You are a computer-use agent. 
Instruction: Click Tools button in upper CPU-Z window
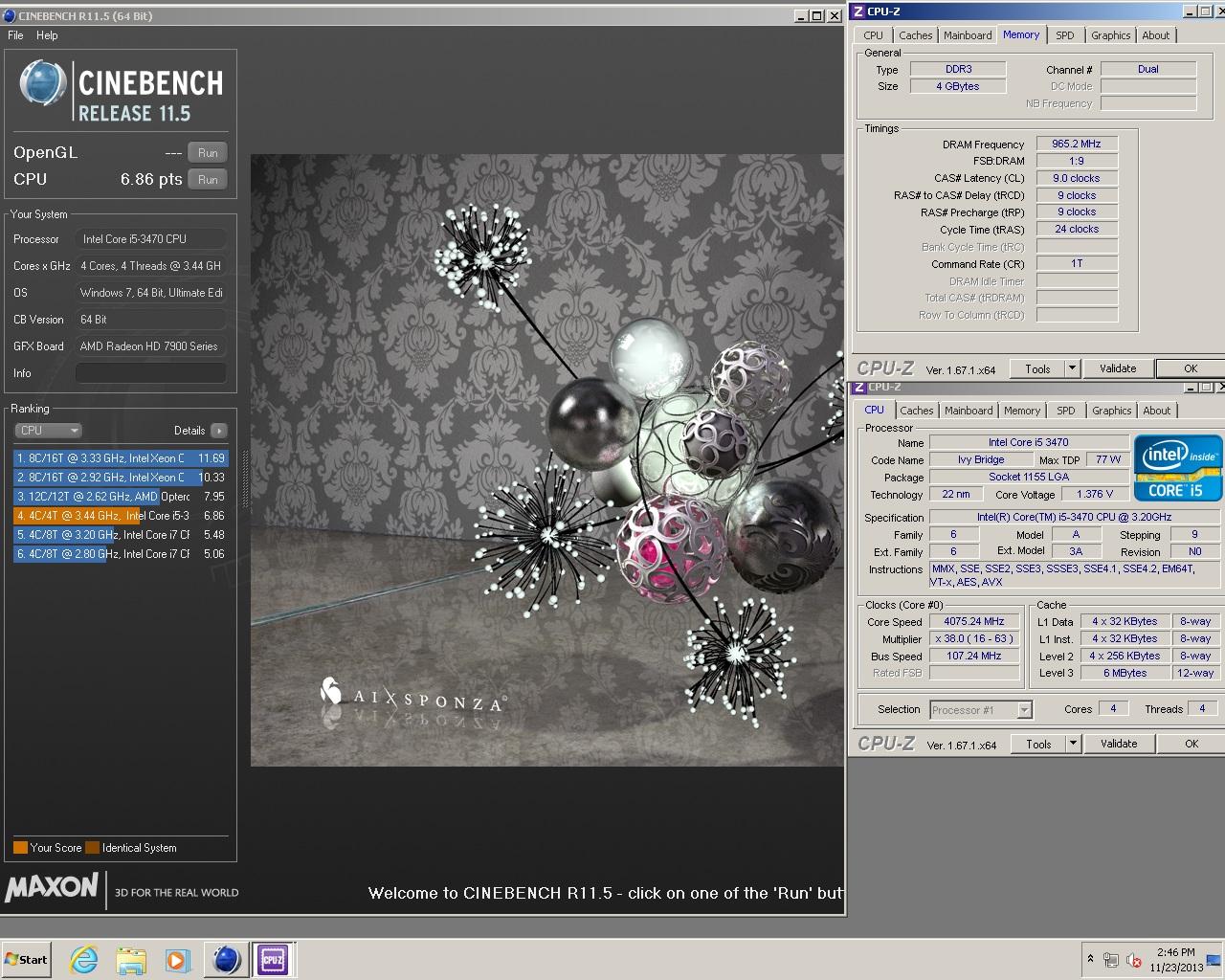(x=1037, y=368)
